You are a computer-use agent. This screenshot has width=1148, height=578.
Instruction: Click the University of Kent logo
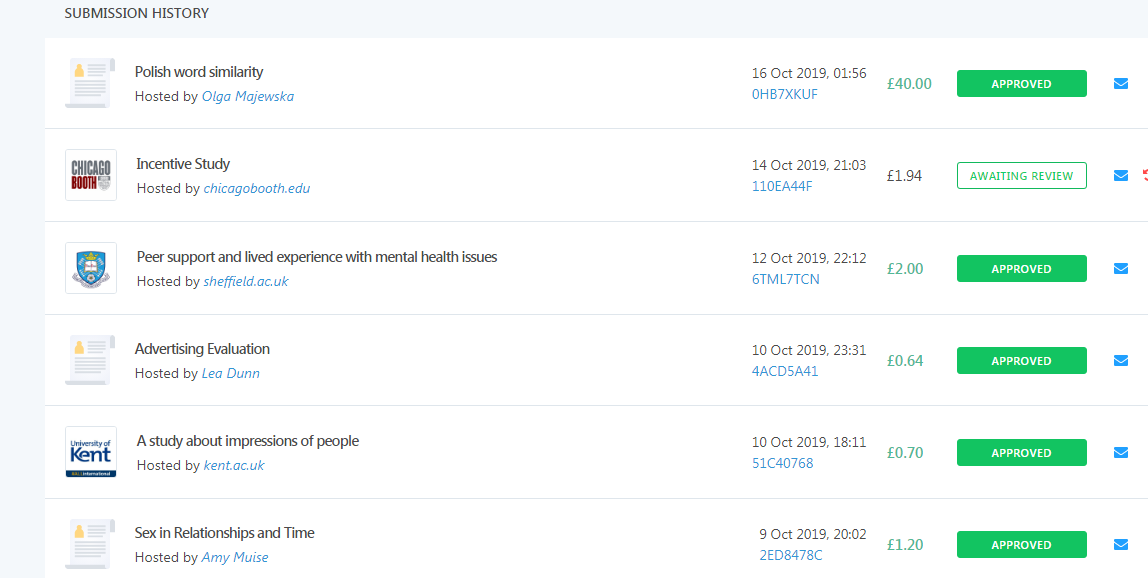pos(91,452)
